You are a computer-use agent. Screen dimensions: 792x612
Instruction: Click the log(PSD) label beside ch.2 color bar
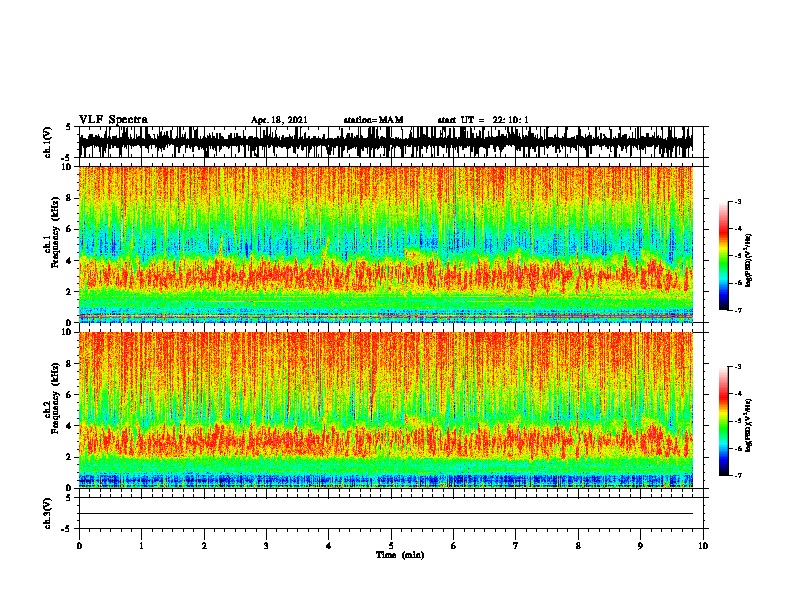[x=749, y=425]
